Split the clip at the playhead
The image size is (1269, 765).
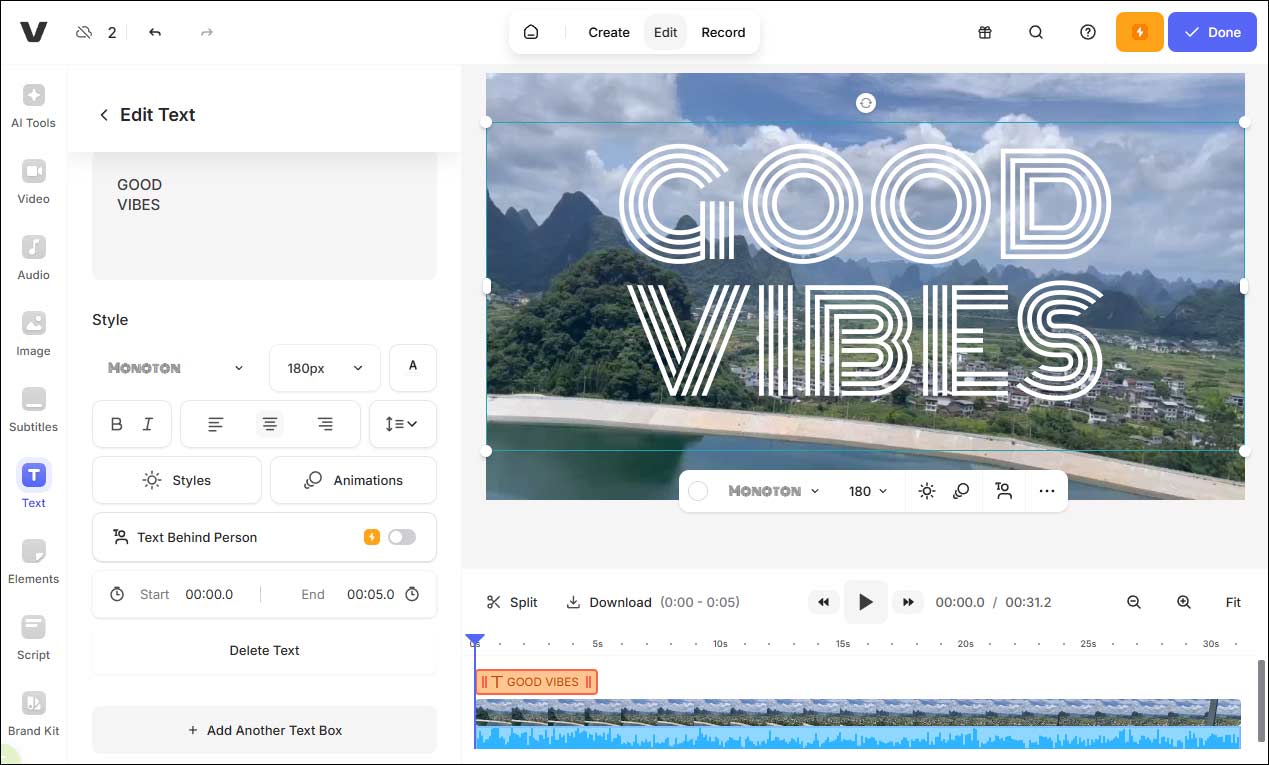coord(512,602)
